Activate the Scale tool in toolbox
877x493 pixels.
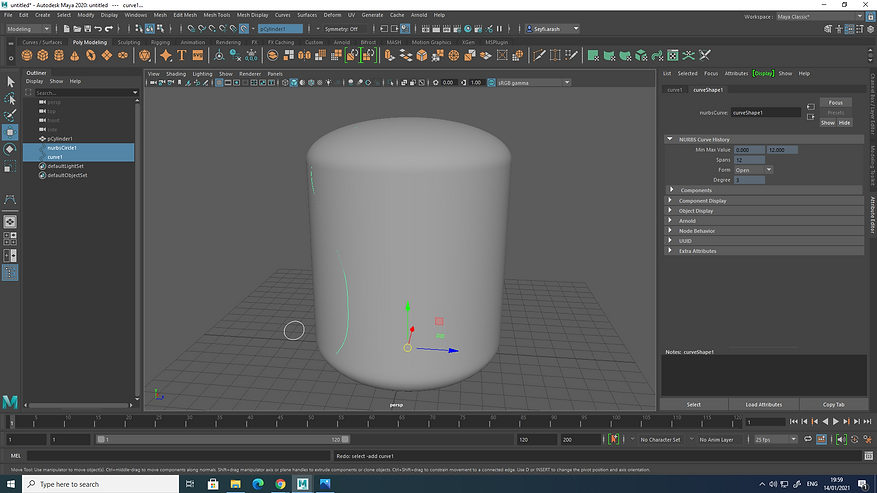click(10, 167)
